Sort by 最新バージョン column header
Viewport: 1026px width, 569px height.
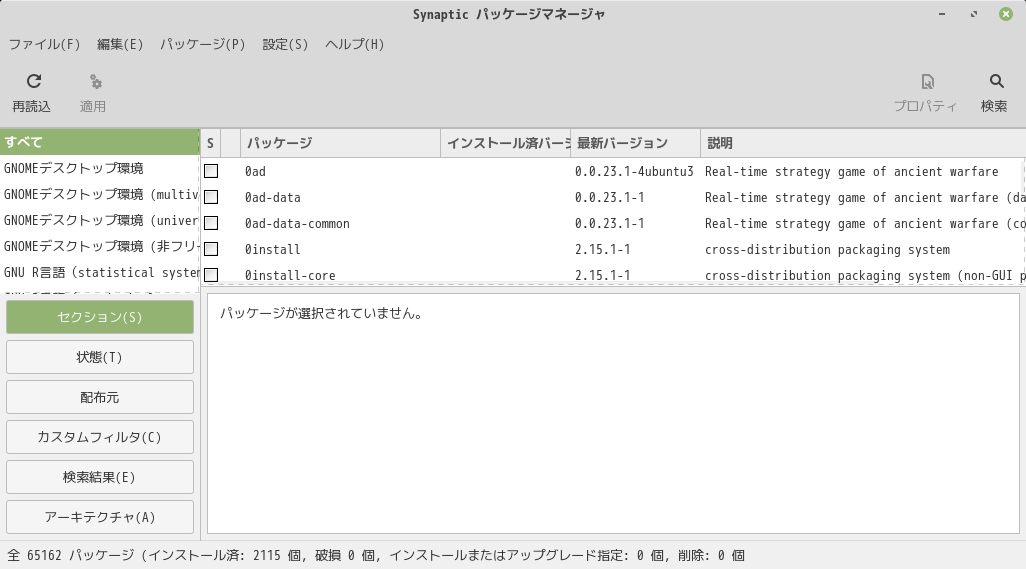[635, 143]
